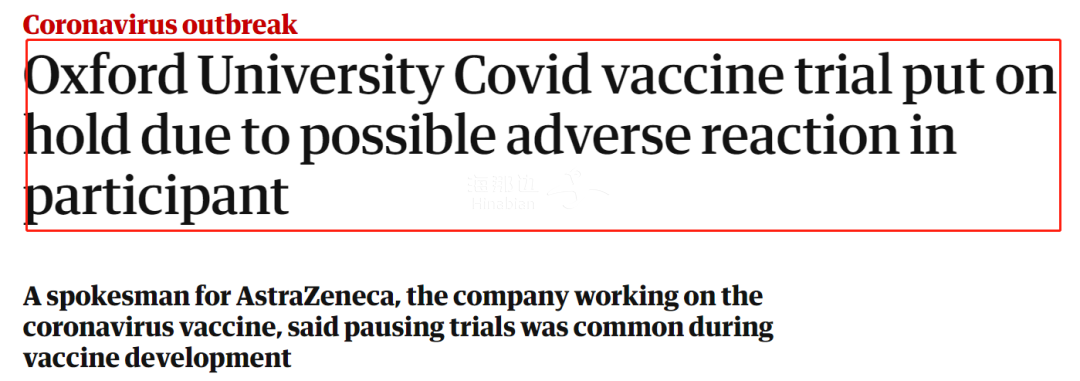
Task: Click the Hinabian watermark logo
Action: 537,193
